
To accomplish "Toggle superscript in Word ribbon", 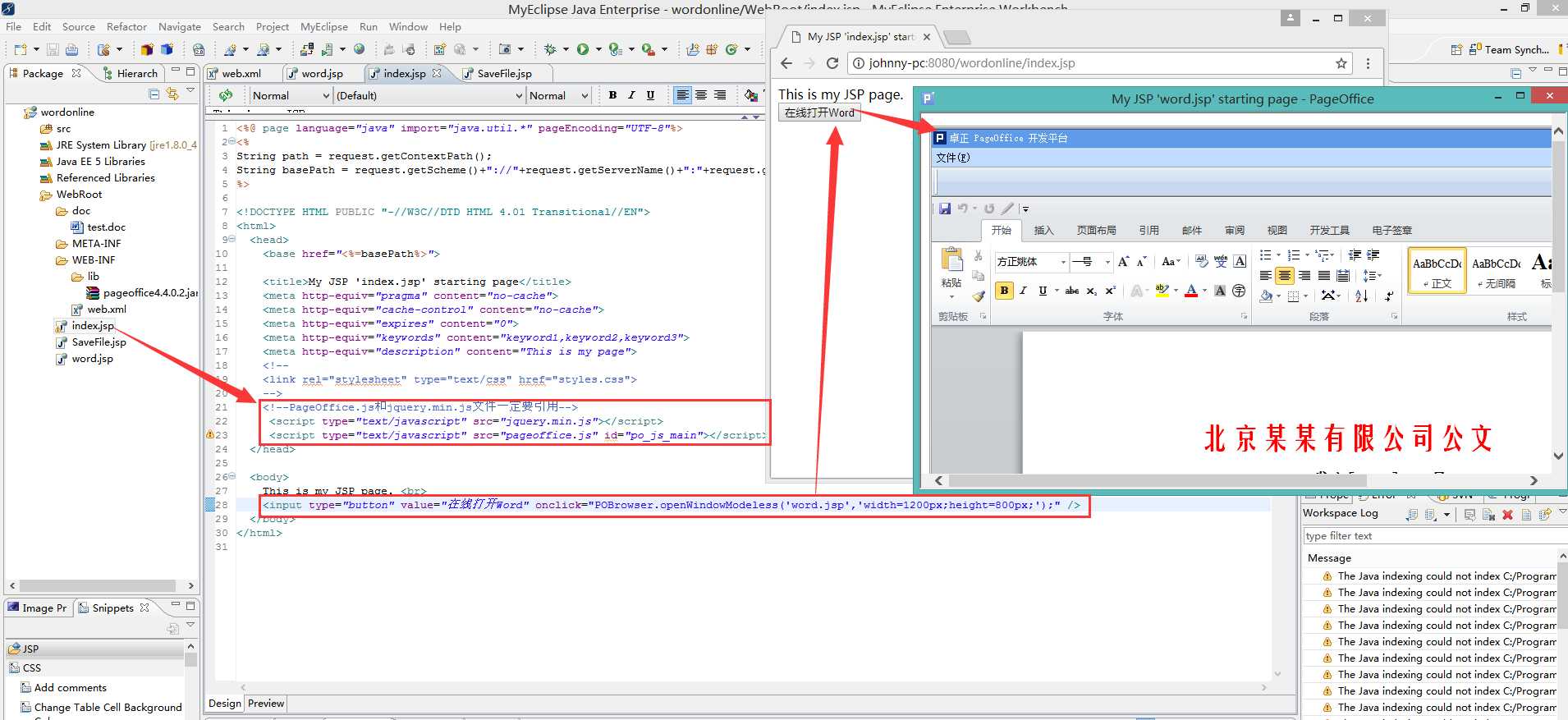I will (x=1110, y=291).
